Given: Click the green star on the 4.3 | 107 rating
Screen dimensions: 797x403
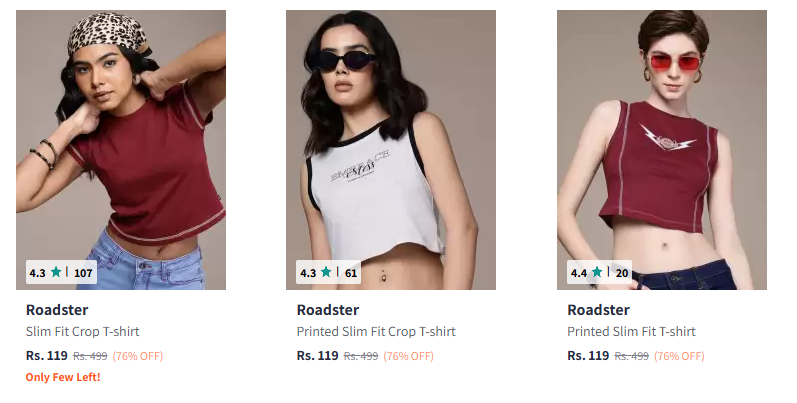Looking at the screenshot, I should coord(56,272).
